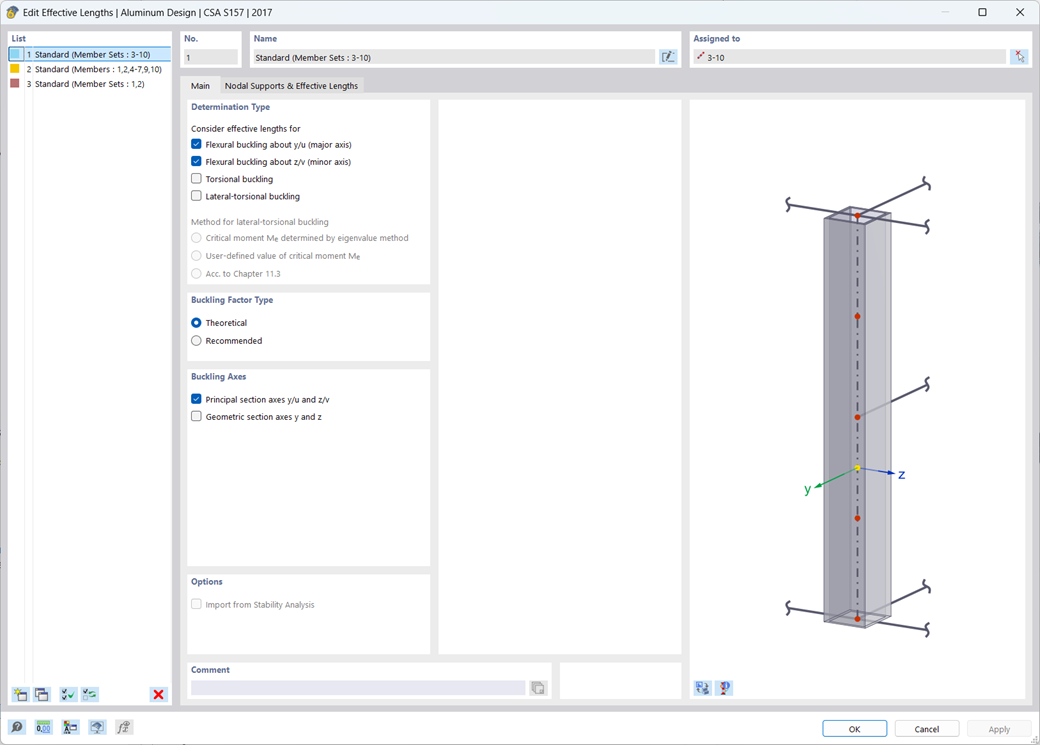
Task: Uncheck Flexural buckling about y/u major axis
Action: (x=196, y=144)
